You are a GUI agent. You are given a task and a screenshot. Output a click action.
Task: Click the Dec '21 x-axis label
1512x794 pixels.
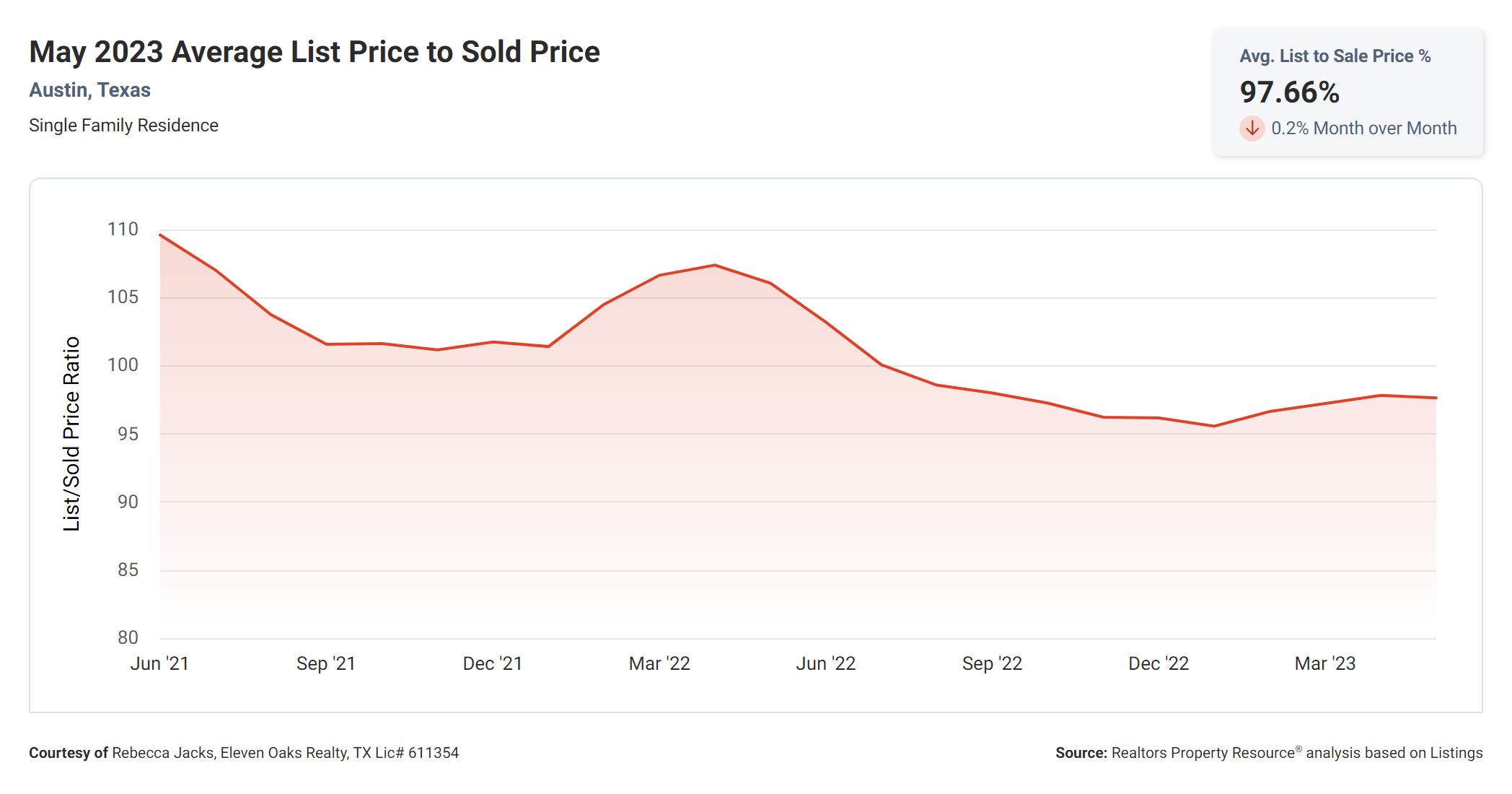click(493, 663)
